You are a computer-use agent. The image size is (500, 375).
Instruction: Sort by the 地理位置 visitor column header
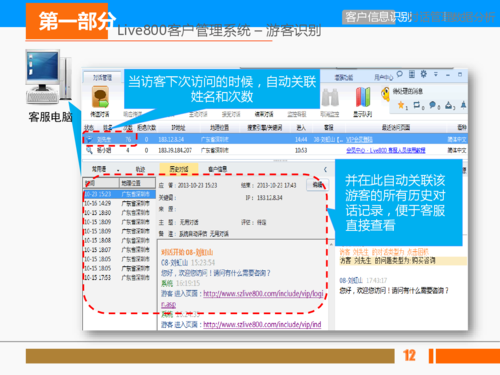click(219, 128)
